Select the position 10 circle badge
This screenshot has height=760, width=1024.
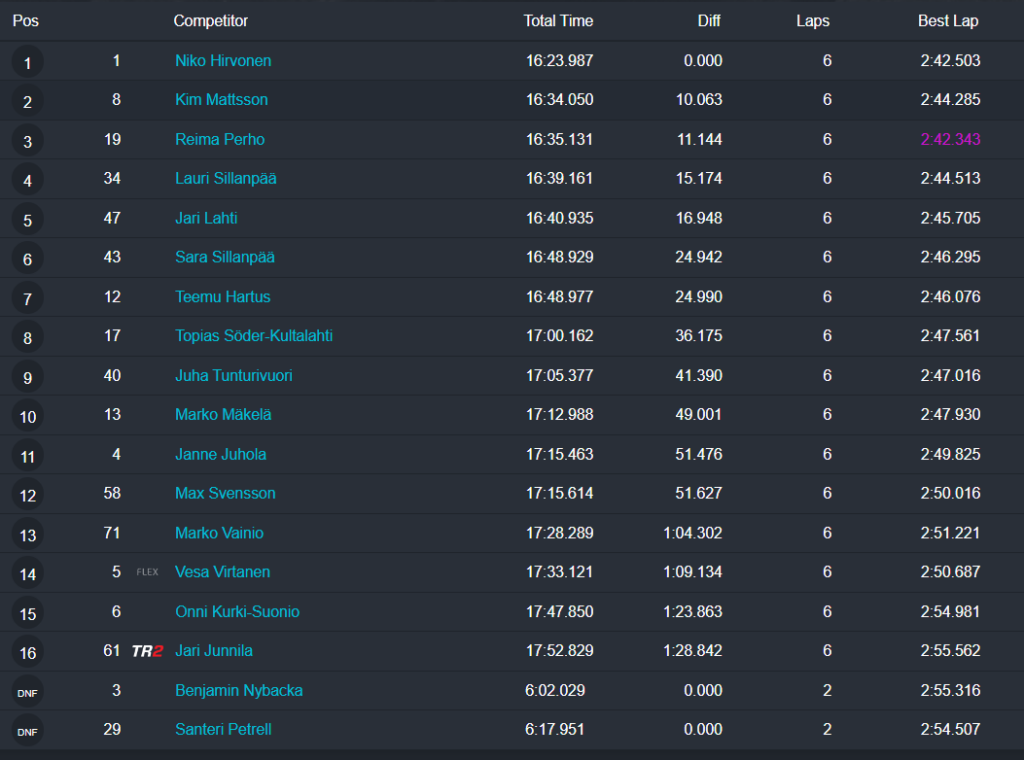(x=27, y=416)
